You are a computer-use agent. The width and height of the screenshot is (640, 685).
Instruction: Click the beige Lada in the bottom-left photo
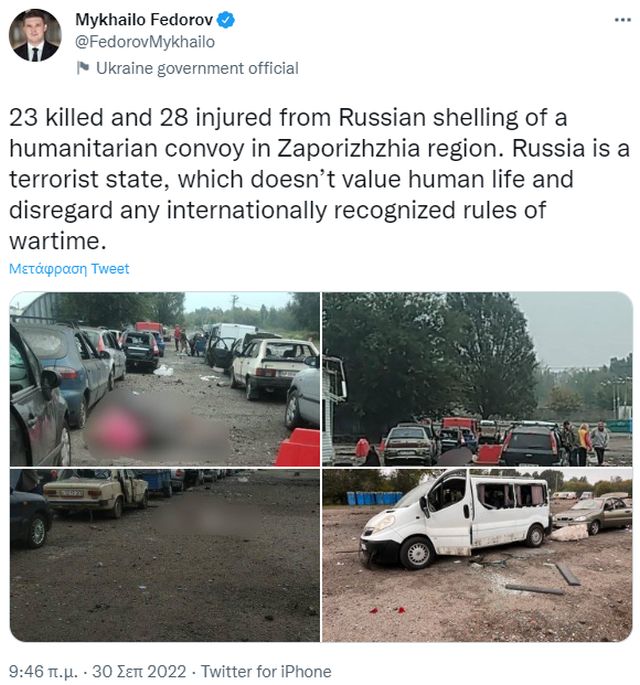[95, 491]
